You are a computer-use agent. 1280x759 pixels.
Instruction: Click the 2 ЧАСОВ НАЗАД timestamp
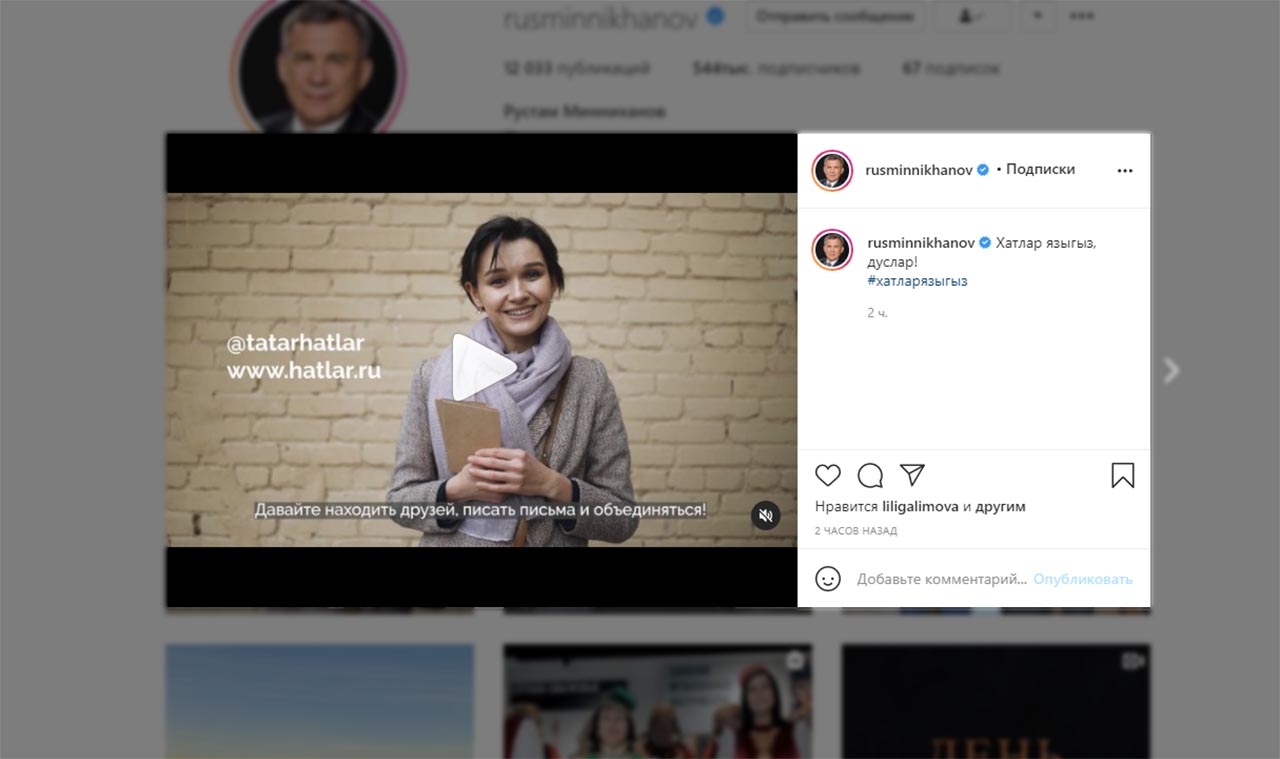(x=856, y=531)
